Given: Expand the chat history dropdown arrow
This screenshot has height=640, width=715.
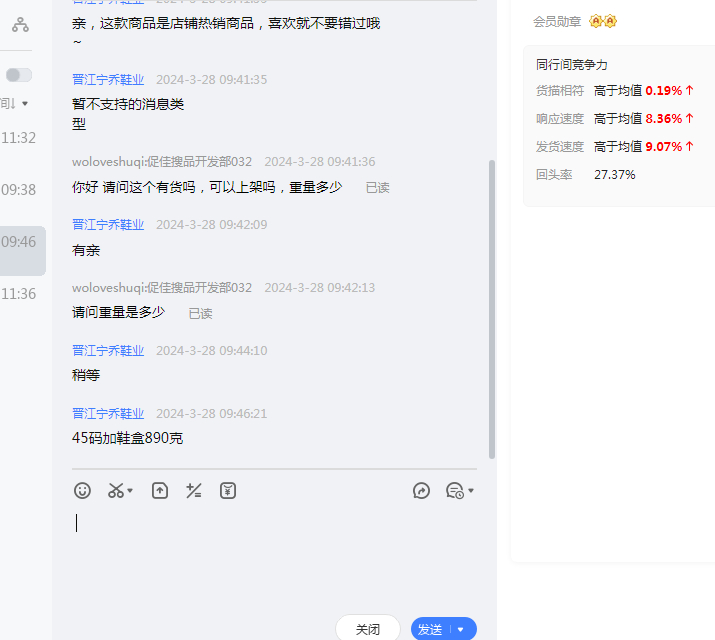Looking at the screenshot, I should 471,491.
